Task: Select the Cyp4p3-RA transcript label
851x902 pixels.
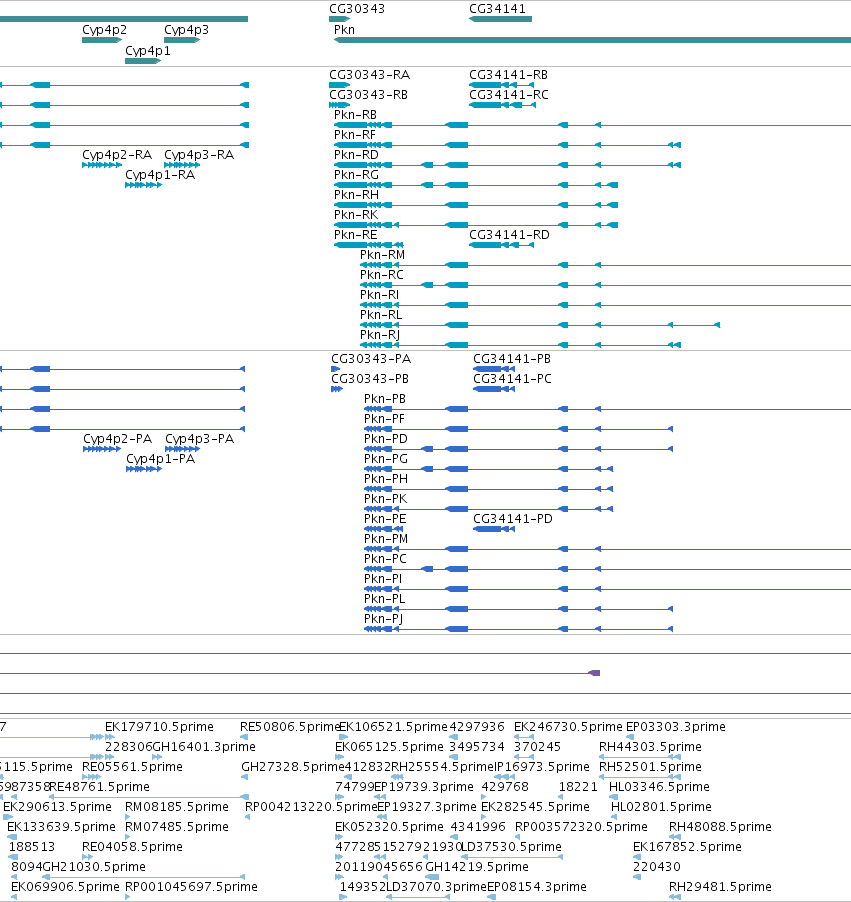Action: [199, 155]
